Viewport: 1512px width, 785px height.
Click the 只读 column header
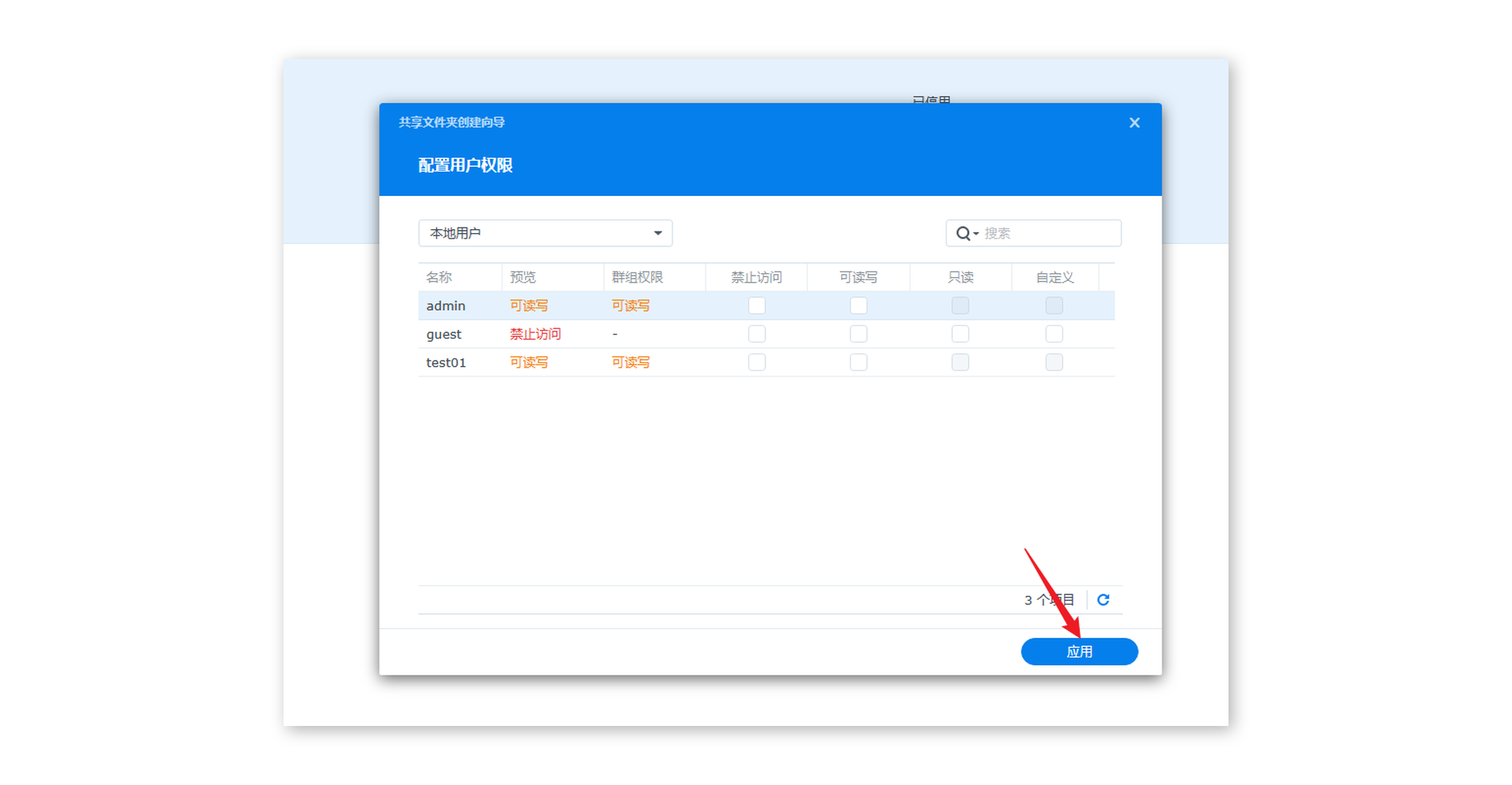tap(961, 277)
